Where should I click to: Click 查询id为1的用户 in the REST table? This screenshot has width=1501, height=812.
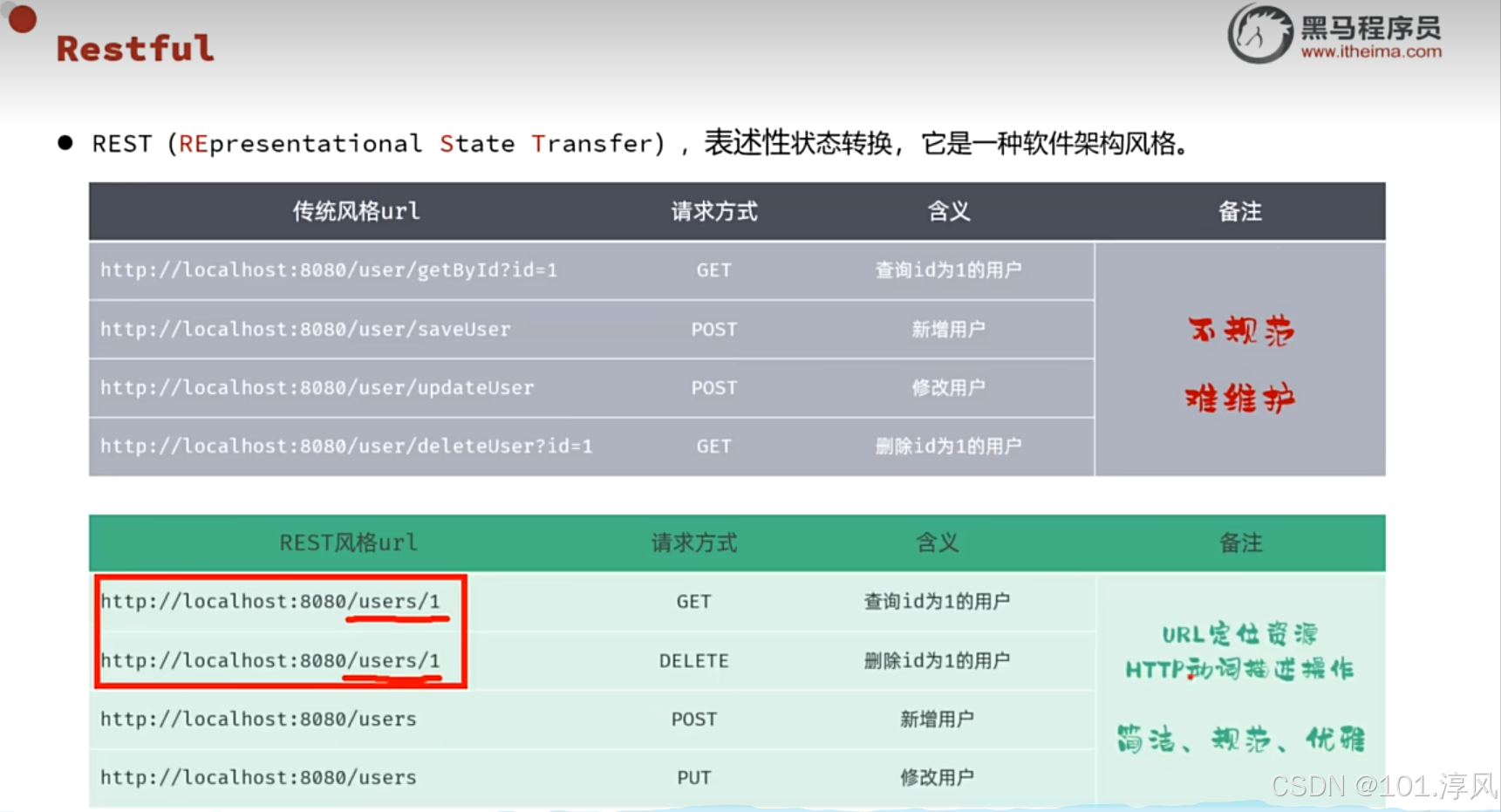tap(937, 602)
